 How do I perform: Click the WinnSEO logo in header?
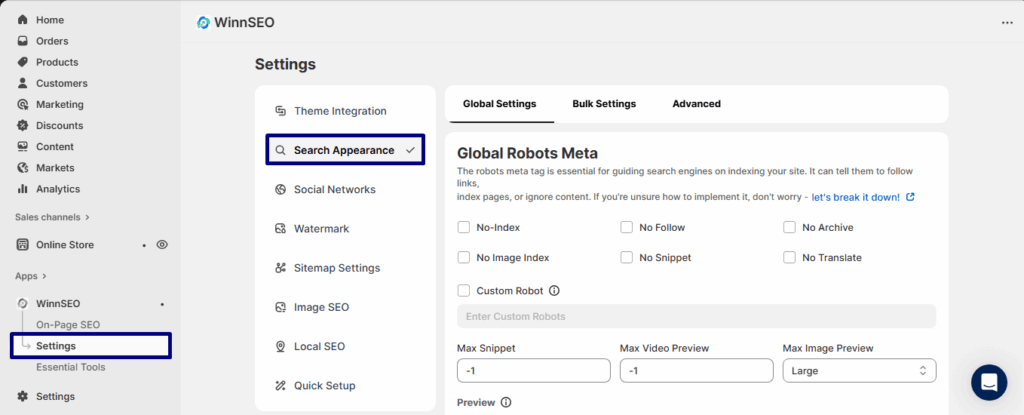(204, 22)
